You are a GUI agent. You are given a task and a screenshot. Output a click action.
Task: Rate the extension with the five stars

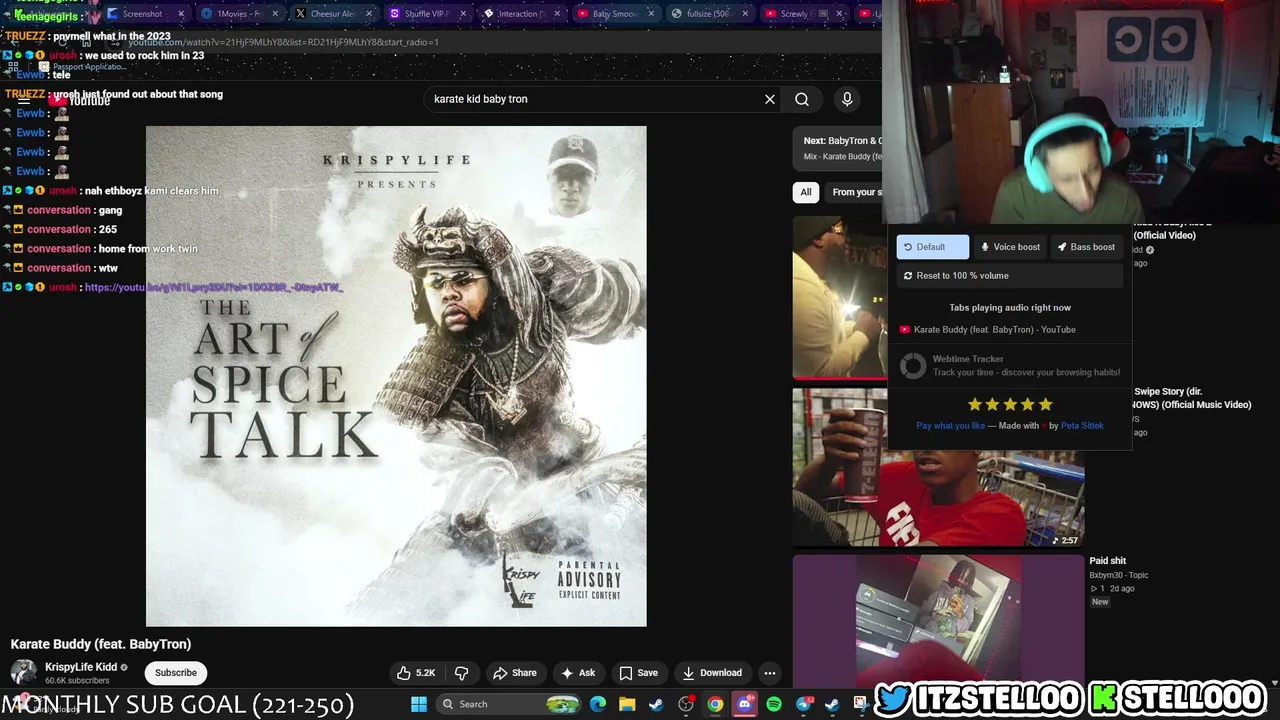[1010, 404]
